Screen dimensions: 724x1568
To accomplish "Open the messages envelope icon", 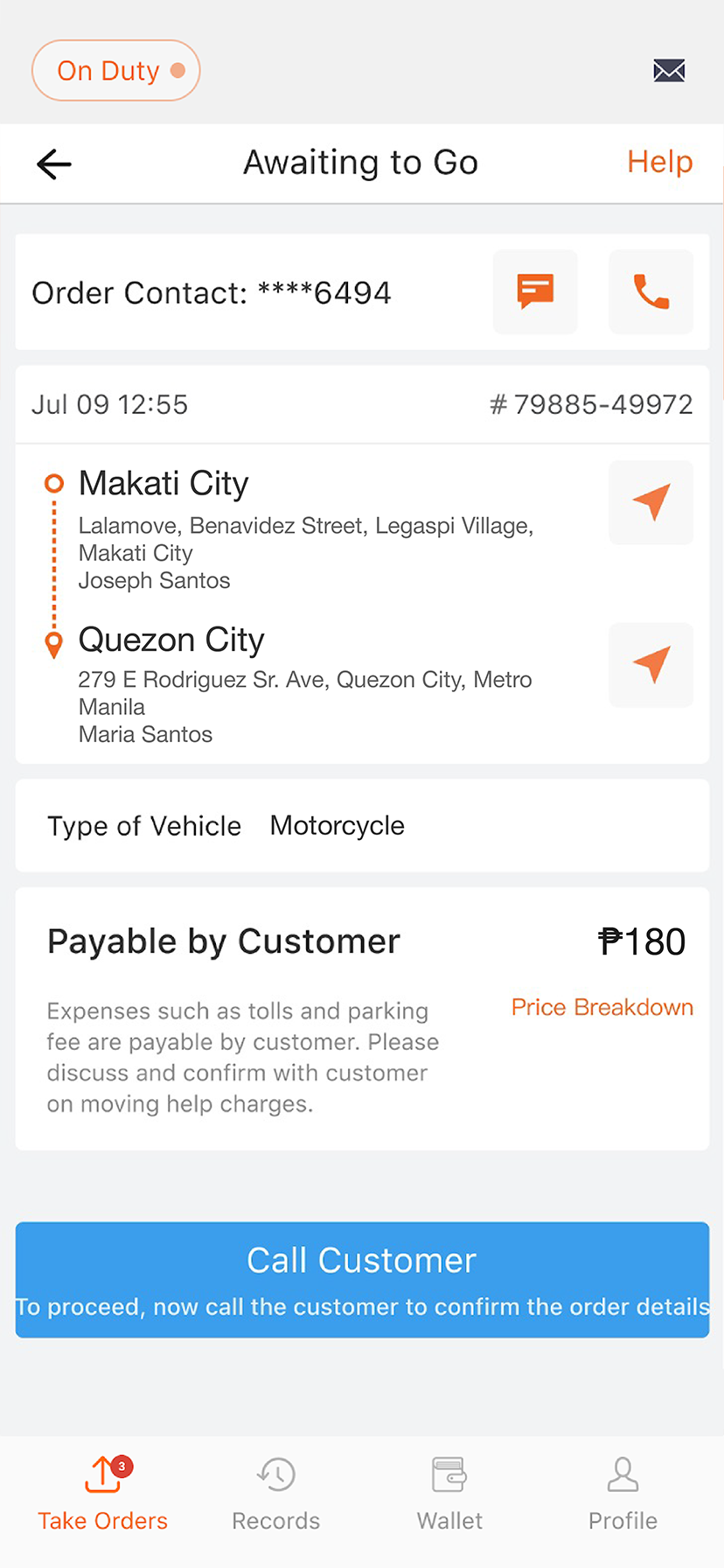I will [669, 70].
